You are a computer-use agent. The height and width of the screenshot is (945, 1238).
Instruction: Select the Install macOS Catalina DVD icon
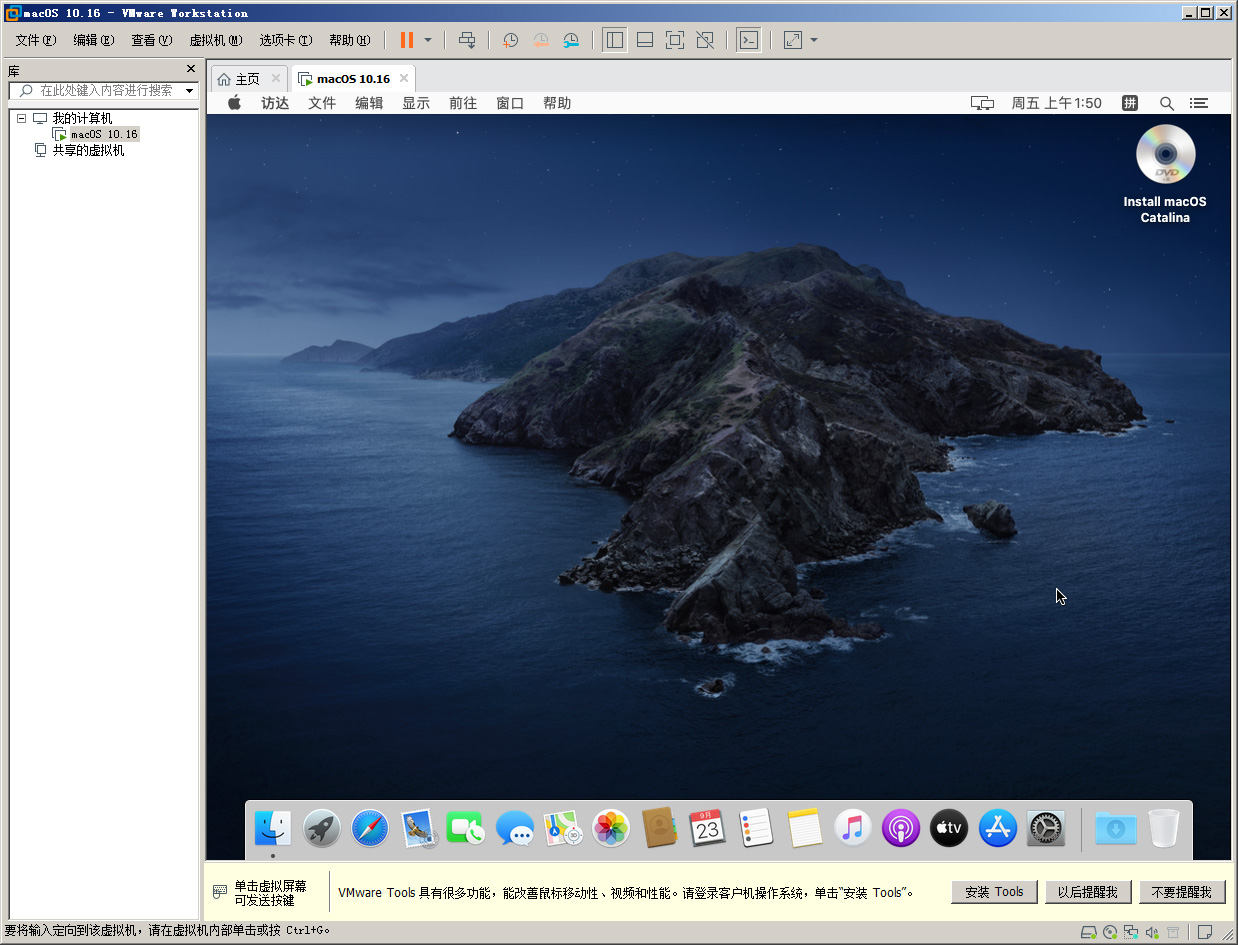point(1165,174)
